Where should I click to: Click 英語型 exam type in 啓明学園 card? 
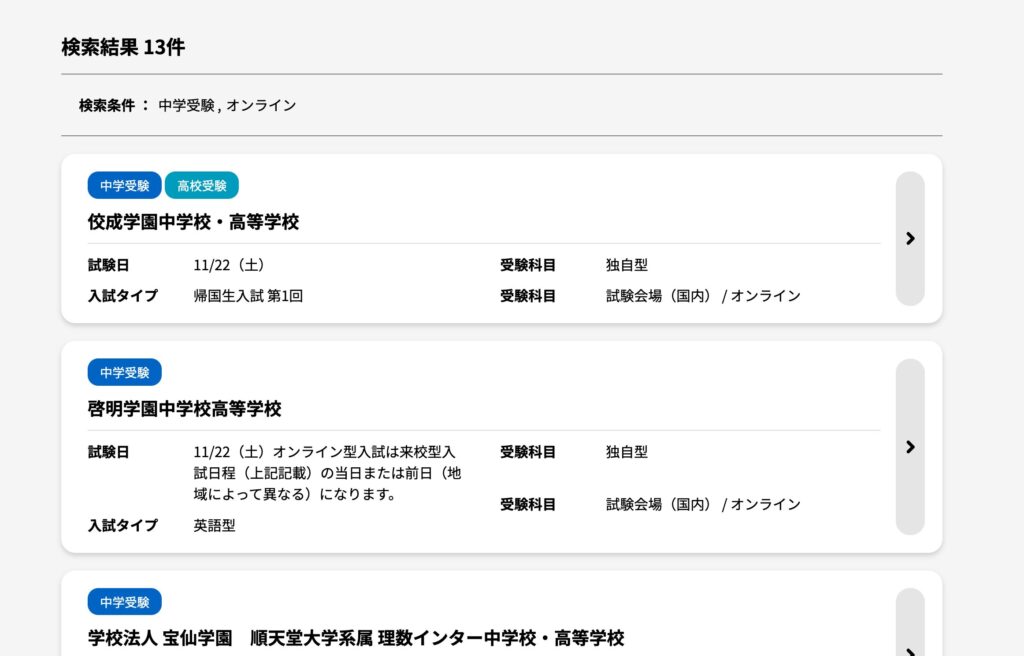pyautogui.click(x=215, y=525)
